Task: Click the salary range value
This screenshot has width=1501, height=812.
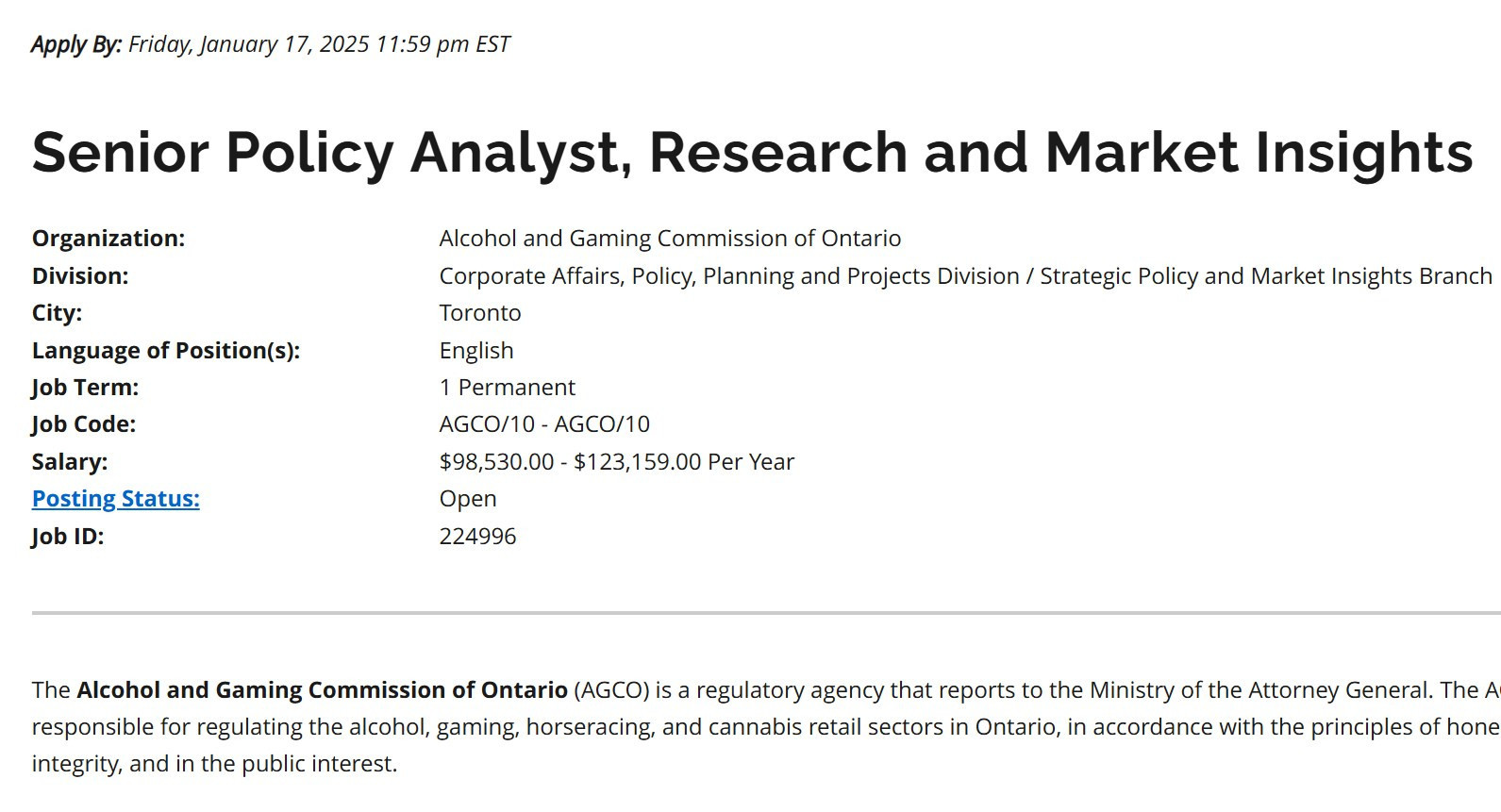Action: pyautogui.click(x=617, y=462)
